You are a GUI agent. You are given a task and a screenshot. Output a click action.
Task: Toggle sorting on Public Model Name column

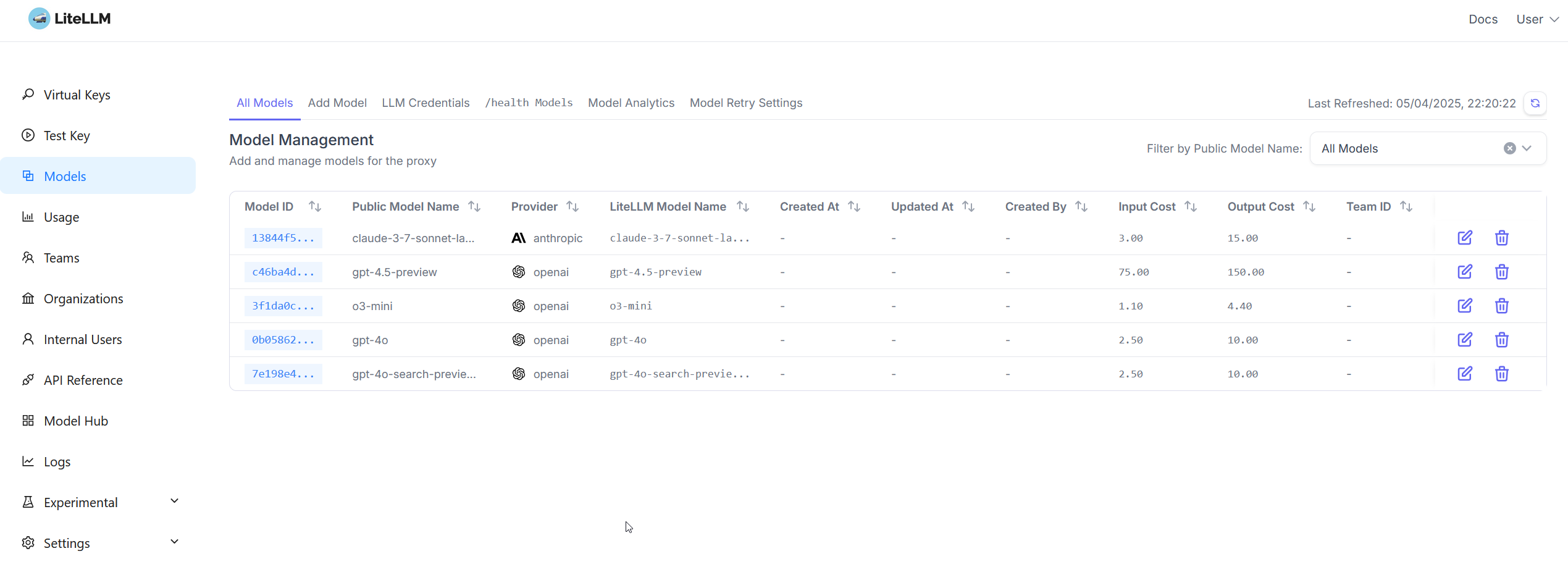[x=473, y=206]
